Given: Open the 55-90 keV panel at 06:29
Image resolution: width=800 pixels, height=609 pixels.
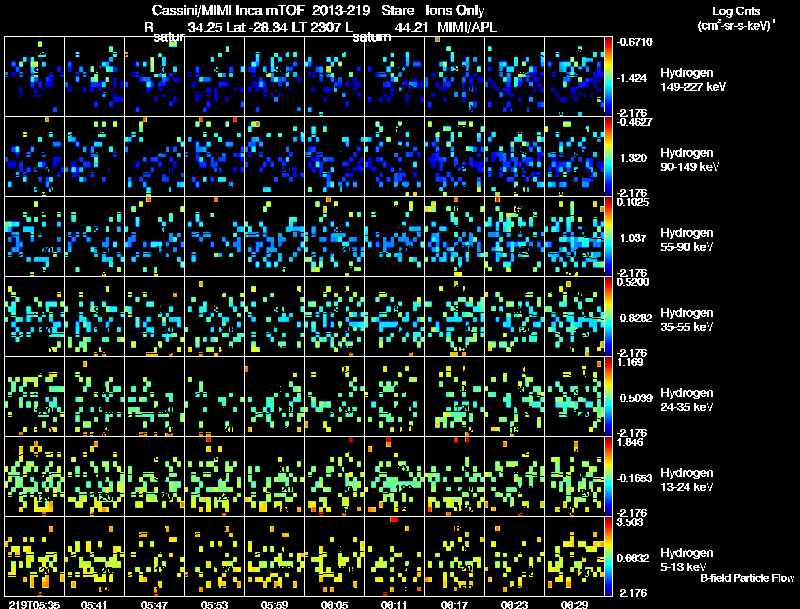Looking at the screenshot, I should coord(574,236).
